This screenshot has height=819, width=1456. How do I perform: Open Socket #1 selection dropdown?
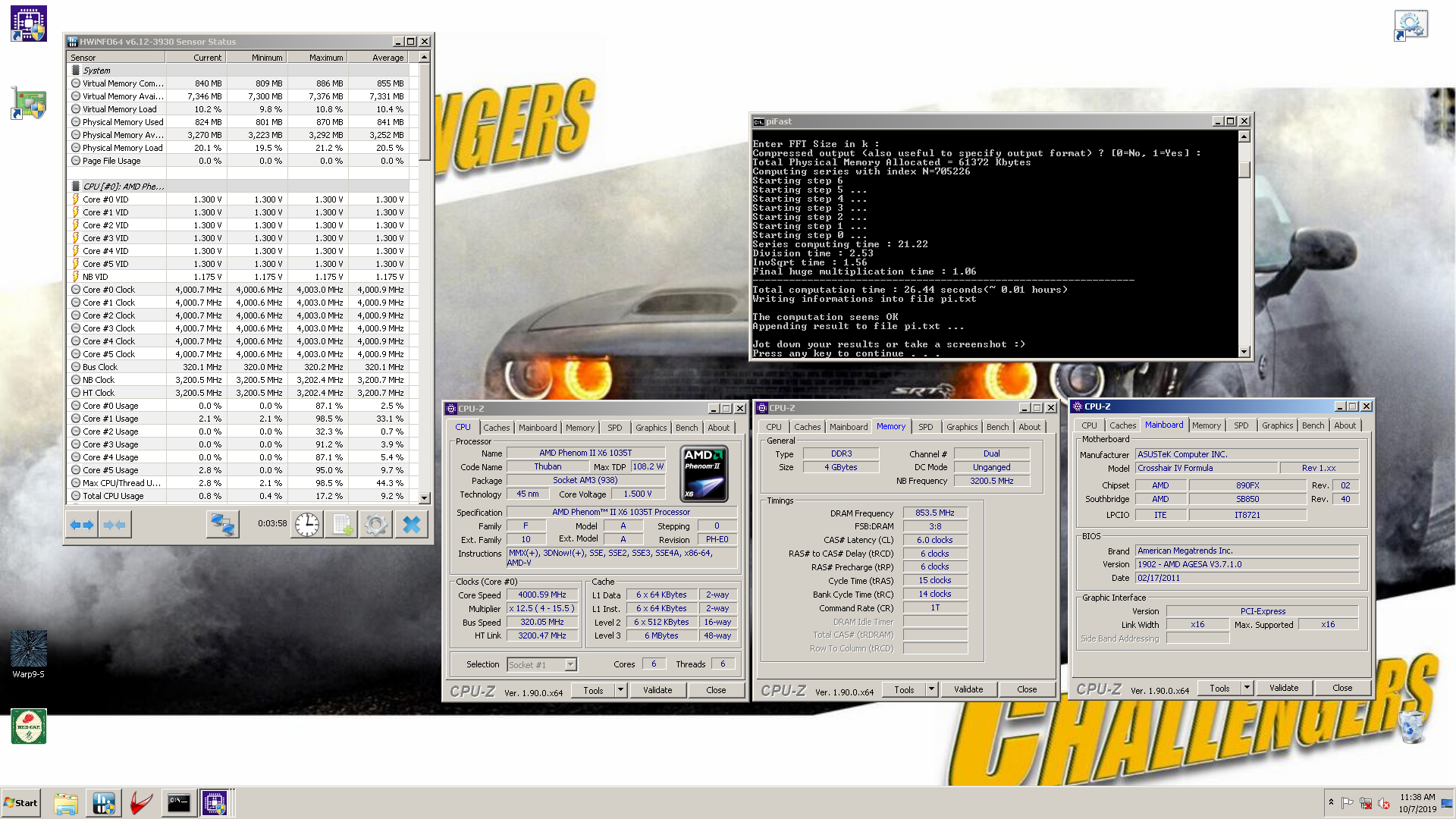pyautogui.click(x=542, y=664)
